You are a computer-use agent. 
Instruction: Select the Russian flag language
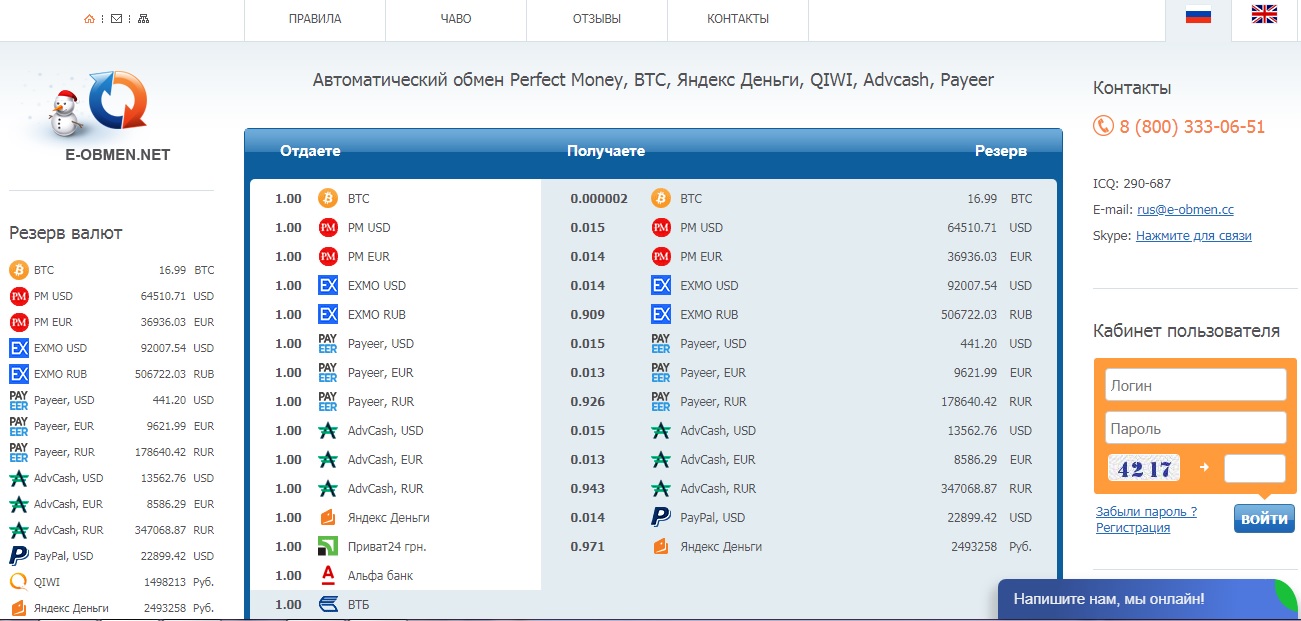point(1198,15)
